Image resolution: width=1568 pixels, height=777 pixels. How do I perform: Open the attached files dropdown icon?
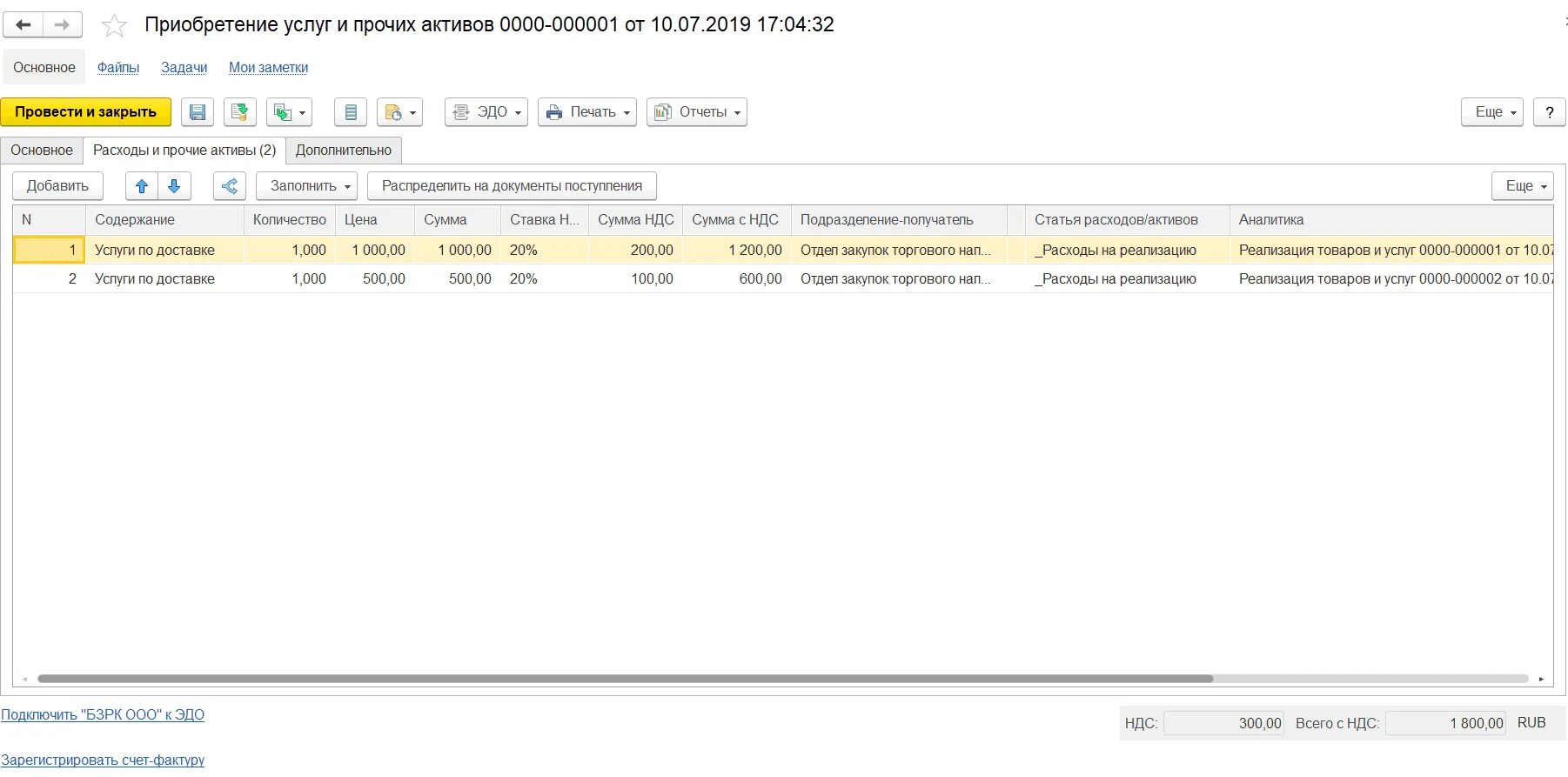(x=400, y=112)
